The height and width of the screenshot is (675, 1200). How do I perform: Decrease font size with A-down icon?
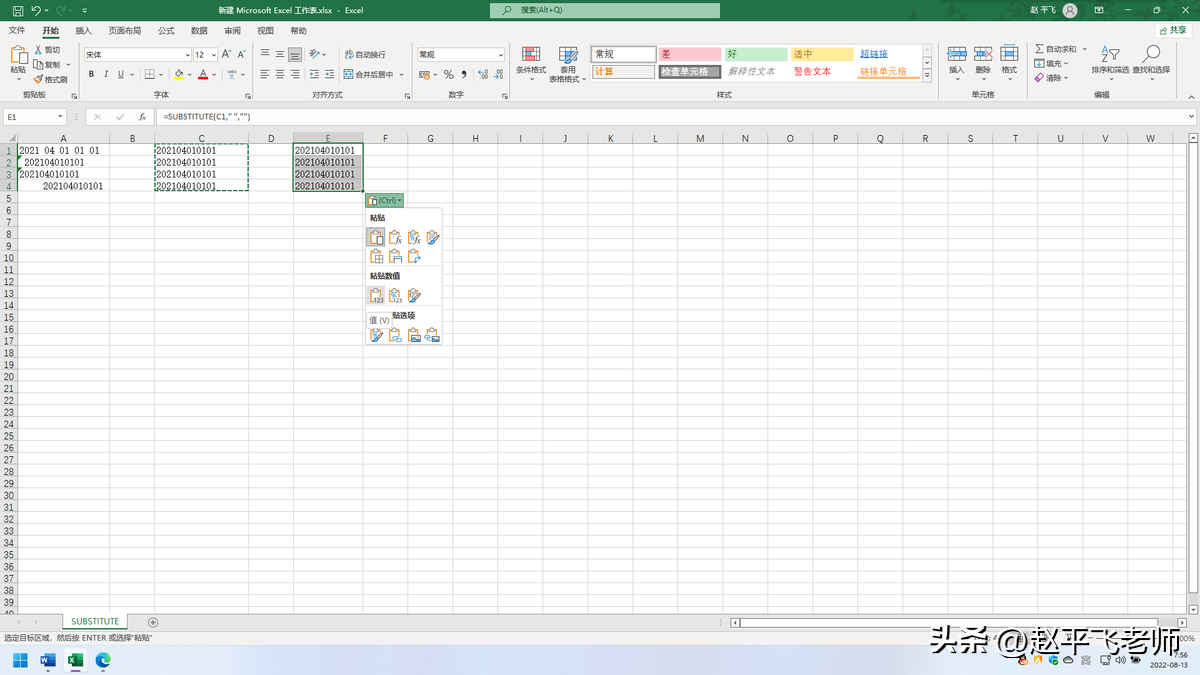242,54
